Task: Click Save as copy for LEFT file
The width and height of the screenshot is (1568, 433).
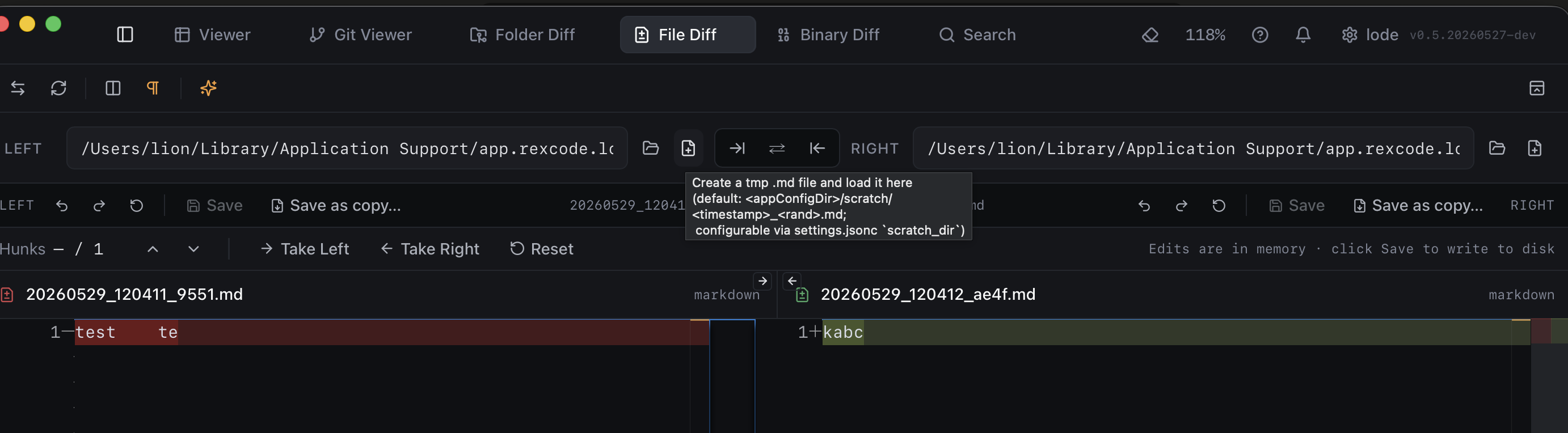Action: pyautogui.click(x=335, y=206)
